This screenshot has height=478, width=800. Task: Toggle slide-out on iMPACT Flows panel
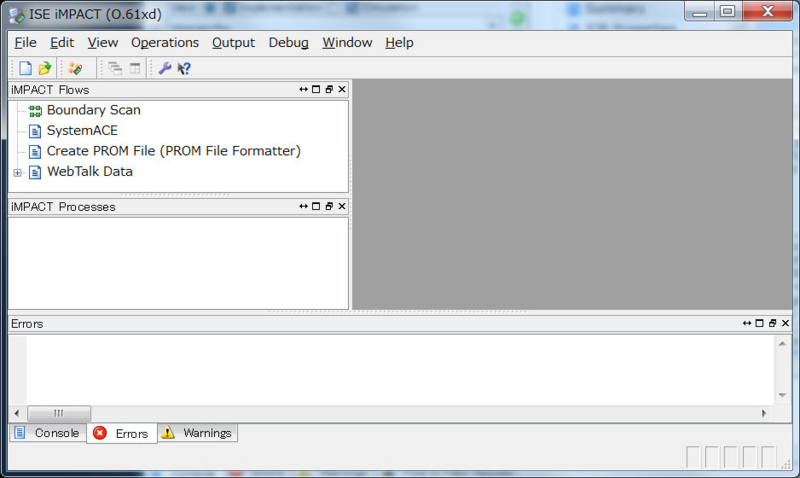coord(304,89)
